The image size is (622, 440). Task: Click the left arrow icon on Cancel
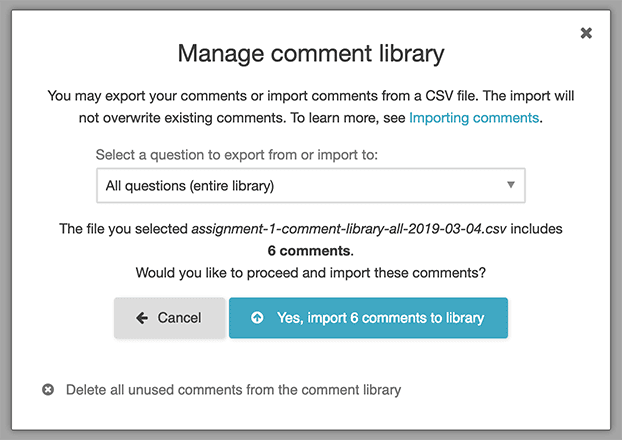click(142, 318)
